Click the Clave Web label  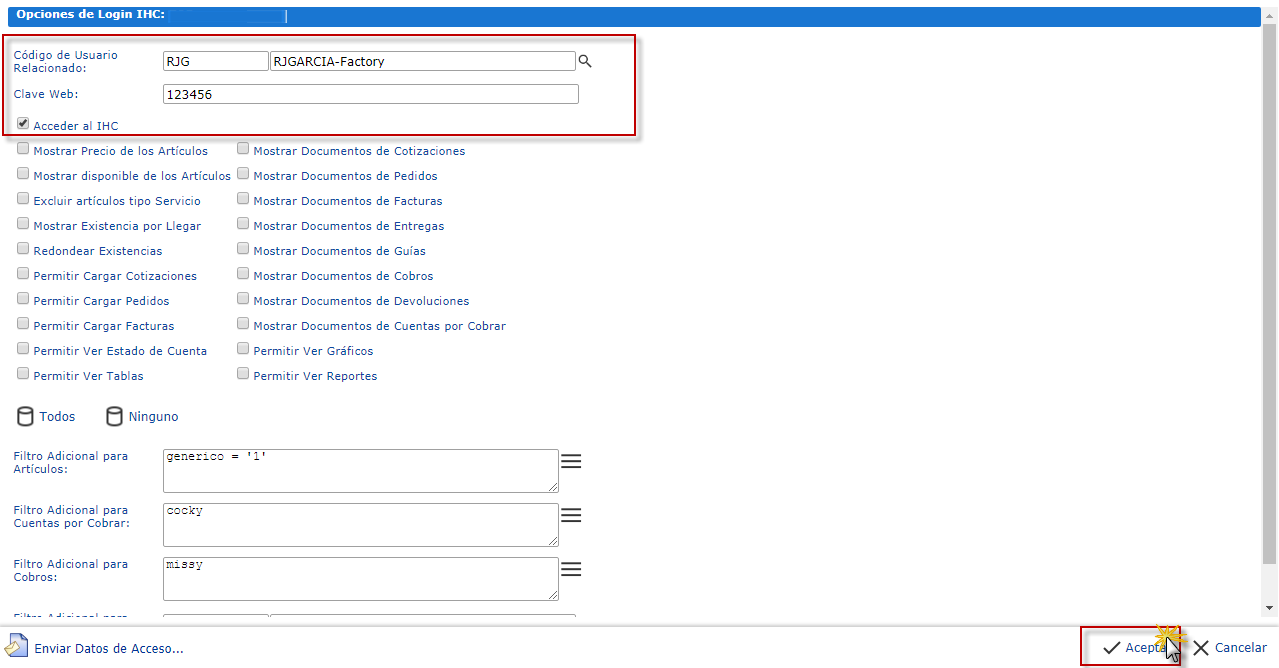tap(46, 94)
